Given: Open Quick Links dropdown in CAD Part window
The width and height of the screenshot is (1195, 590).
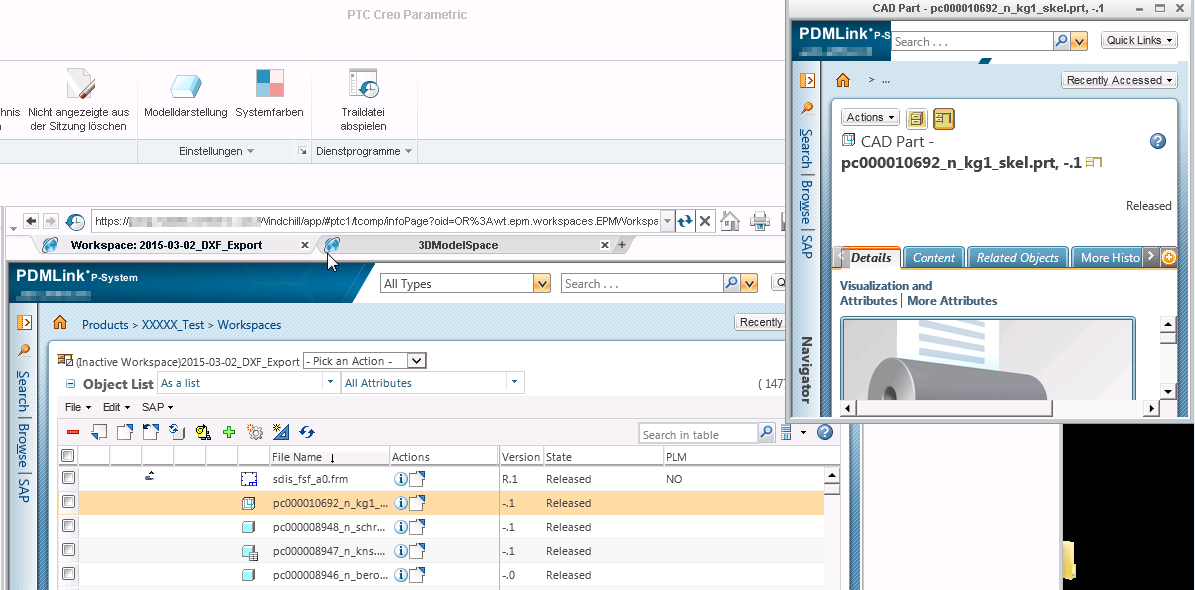Looking at the screenshot, I should click(x=1139, y=40).
